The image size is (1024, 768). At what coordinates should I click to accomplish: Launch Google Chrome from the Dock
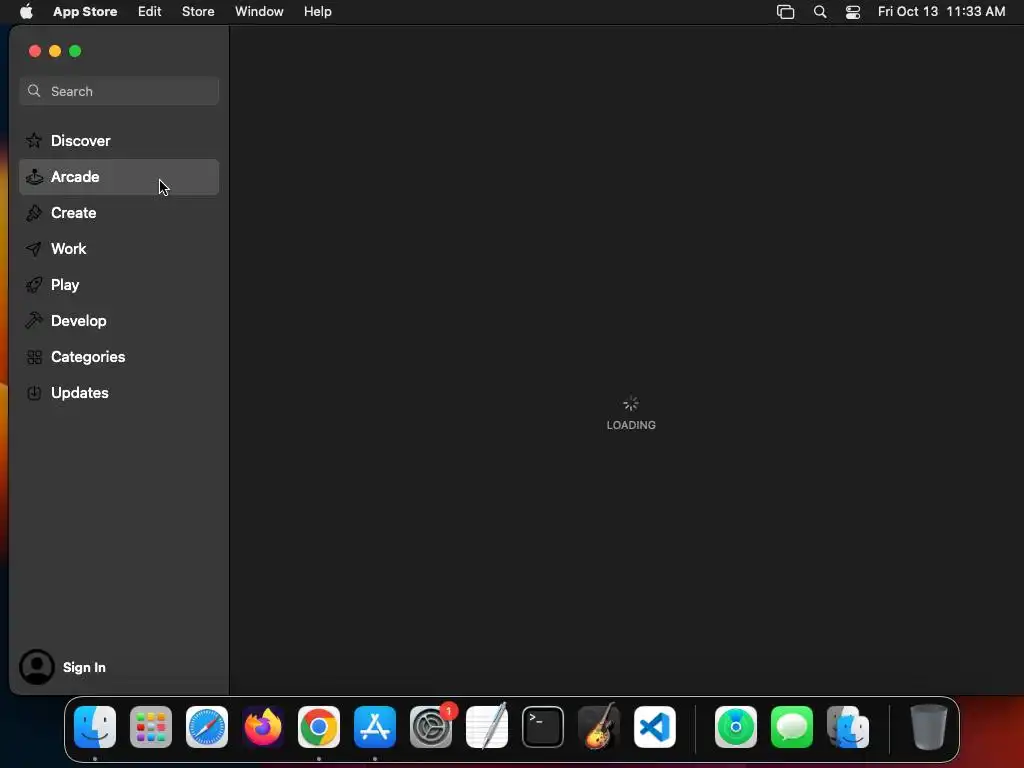pyautogui.click(x=319, y=727)
